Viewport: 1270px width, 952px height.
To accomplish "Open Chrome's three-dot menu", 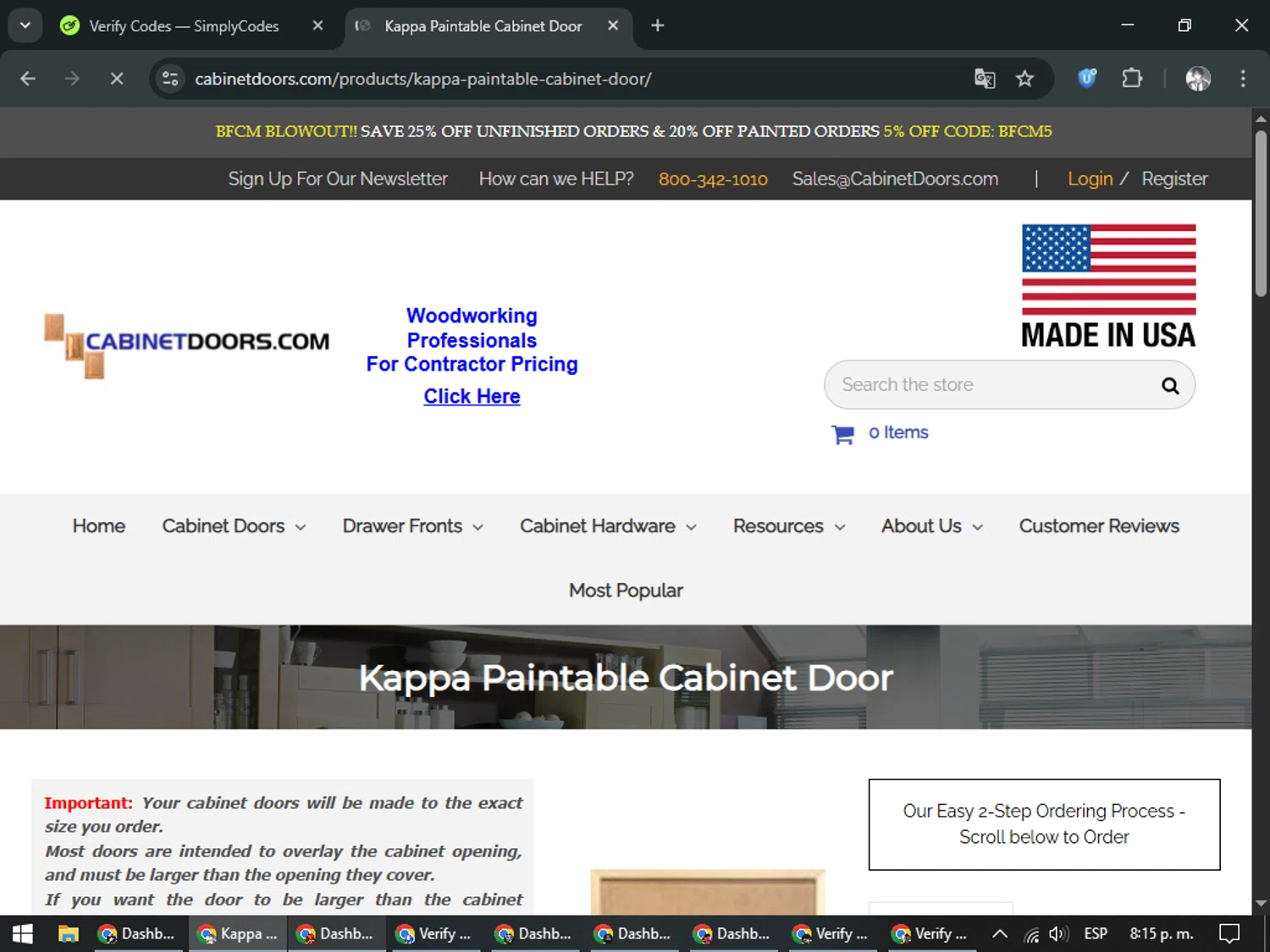I will click(1243, 79).
